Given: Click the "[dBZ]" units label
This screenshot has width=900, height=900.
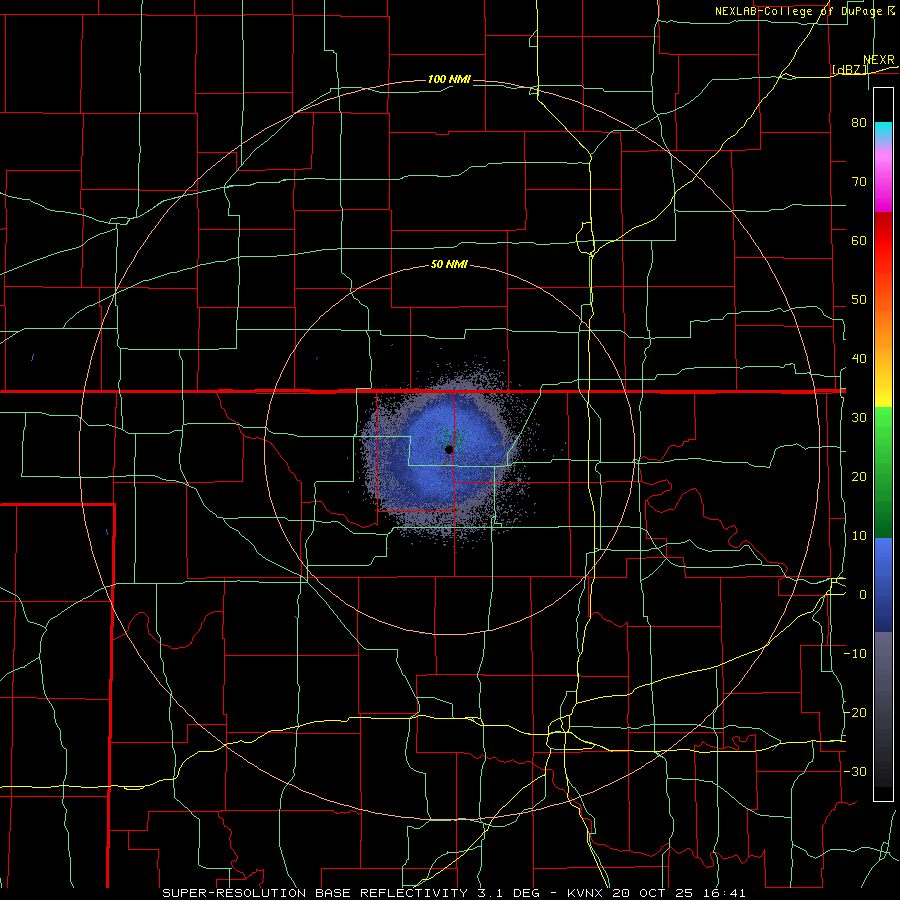Looking at the screenshot, I should tap(849, 69).
